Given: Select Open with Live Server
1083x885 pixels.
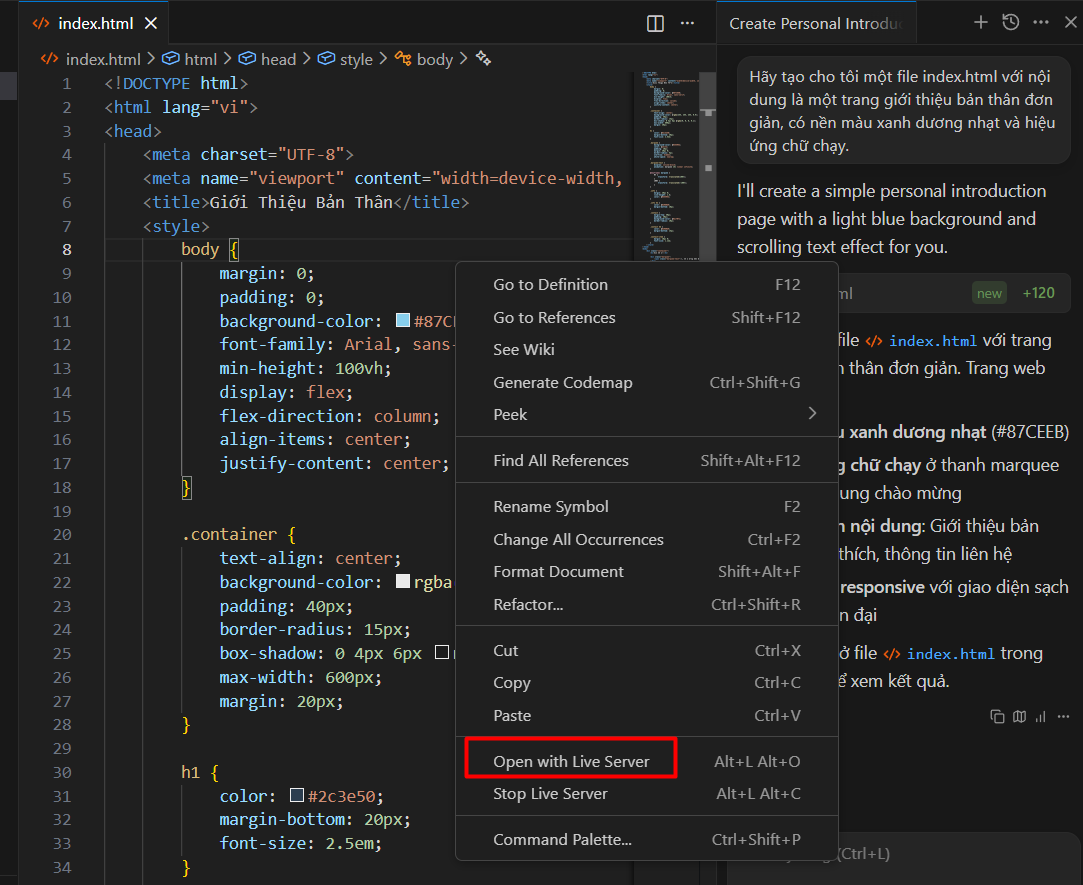Looking at the screenshot, I should pos(571,761).
